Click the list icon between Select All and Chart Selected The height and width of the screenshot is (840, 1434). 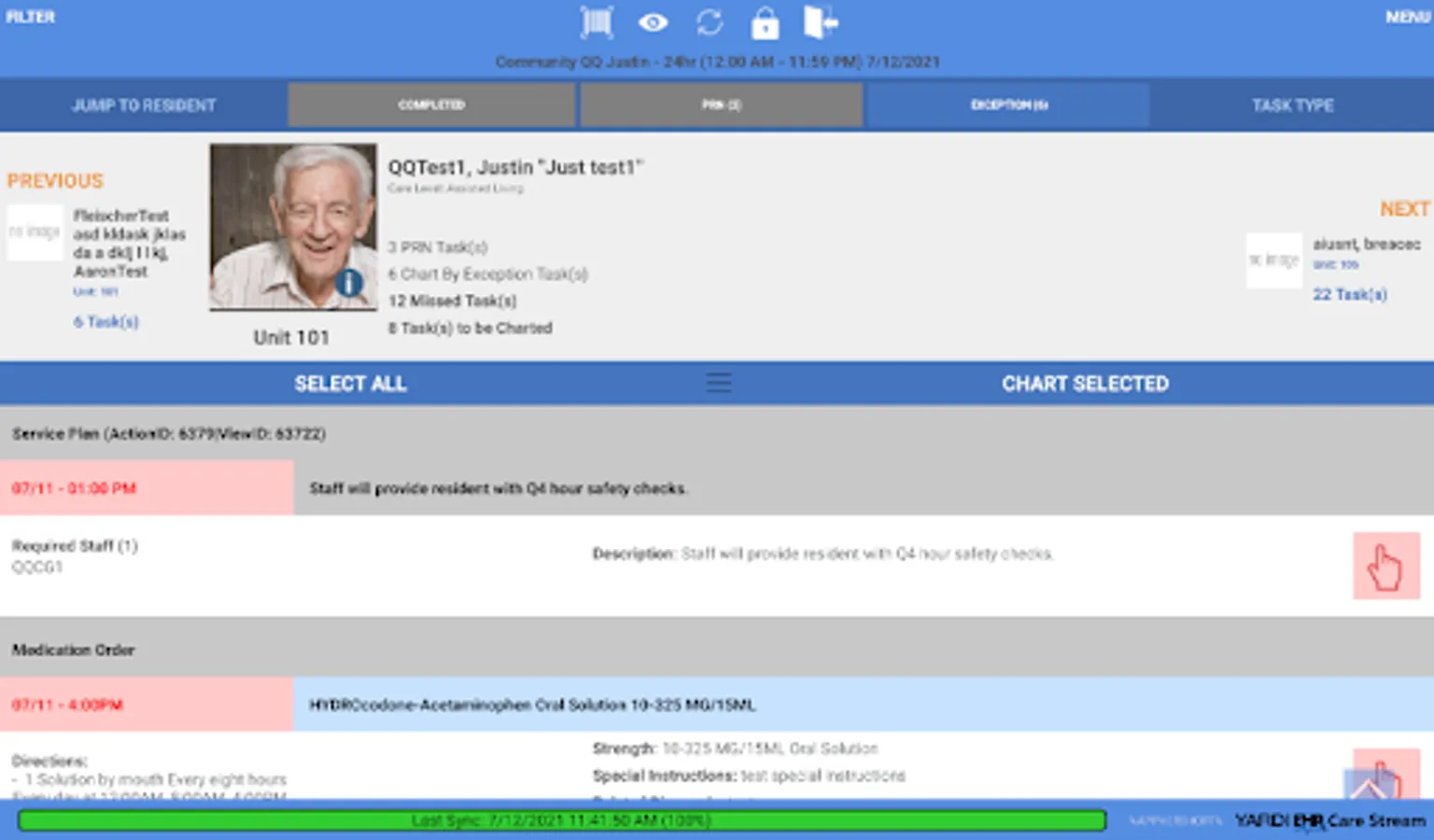point(718,383)
